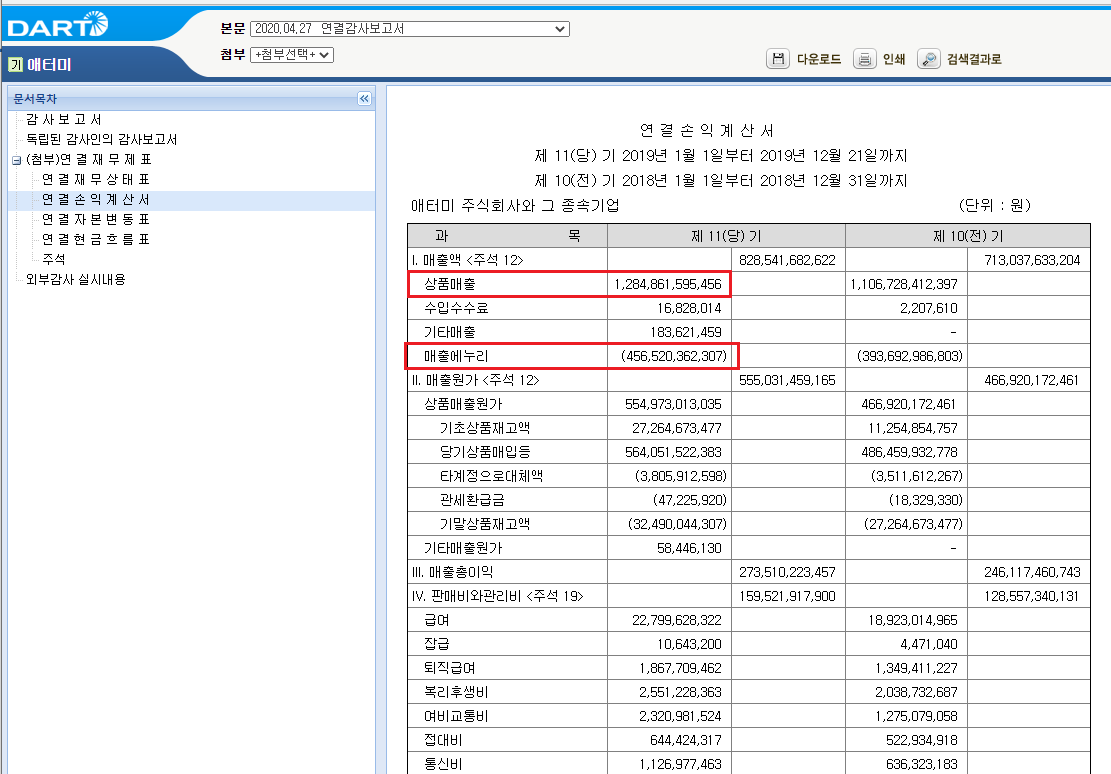Screen dimensions: 1111x774
Task: Select (첨부)연결재무제표 in tree
Action: (89, 159)
